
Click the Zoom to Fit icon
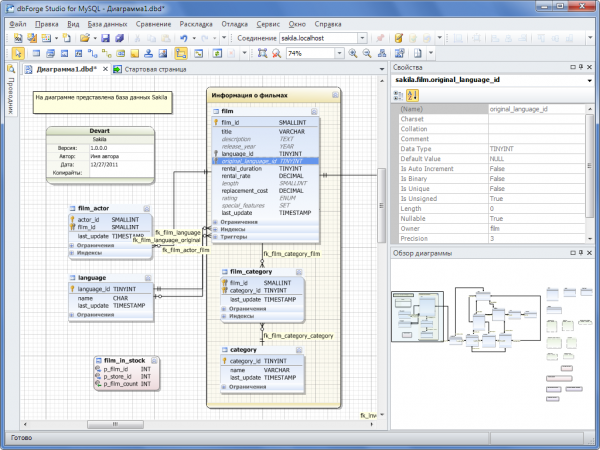coord(262,53)
